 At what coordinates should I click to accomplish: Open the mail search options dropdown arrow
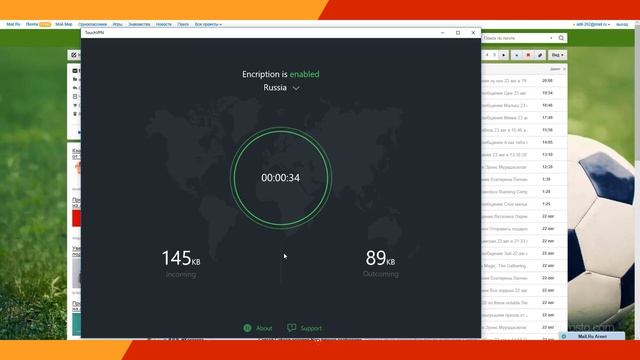click(x=551, y=38)
